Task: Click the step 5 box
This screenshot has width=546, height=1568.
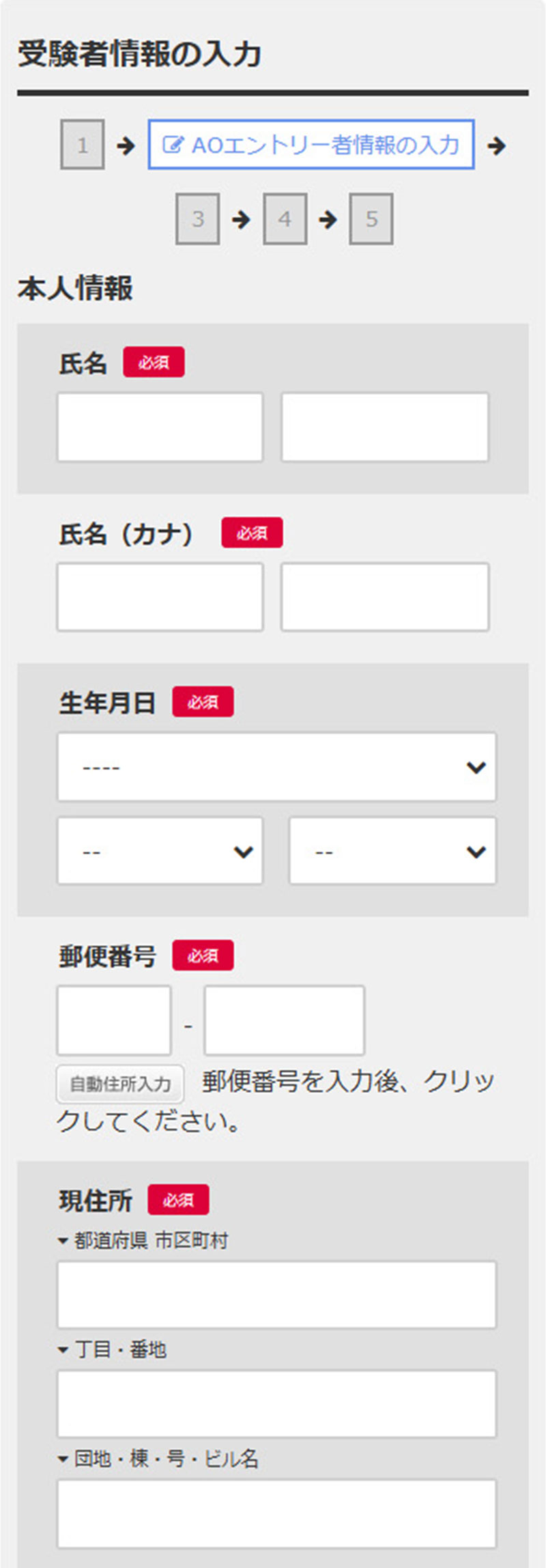Action: click(371, 219)
